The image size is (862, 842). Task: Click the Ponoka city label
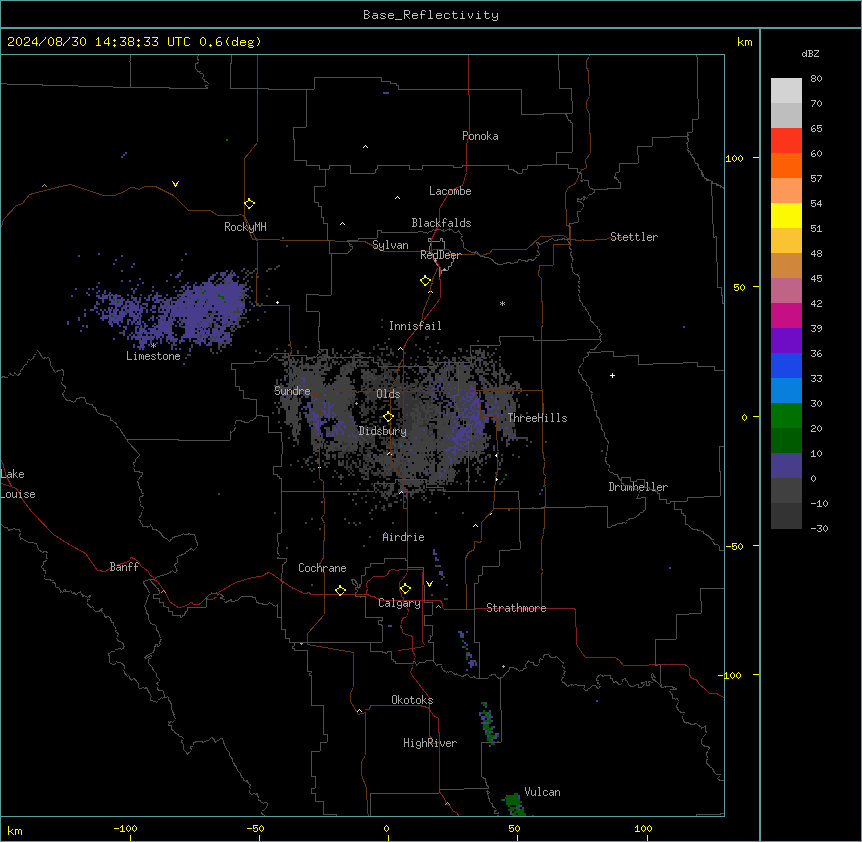point(480,136)
